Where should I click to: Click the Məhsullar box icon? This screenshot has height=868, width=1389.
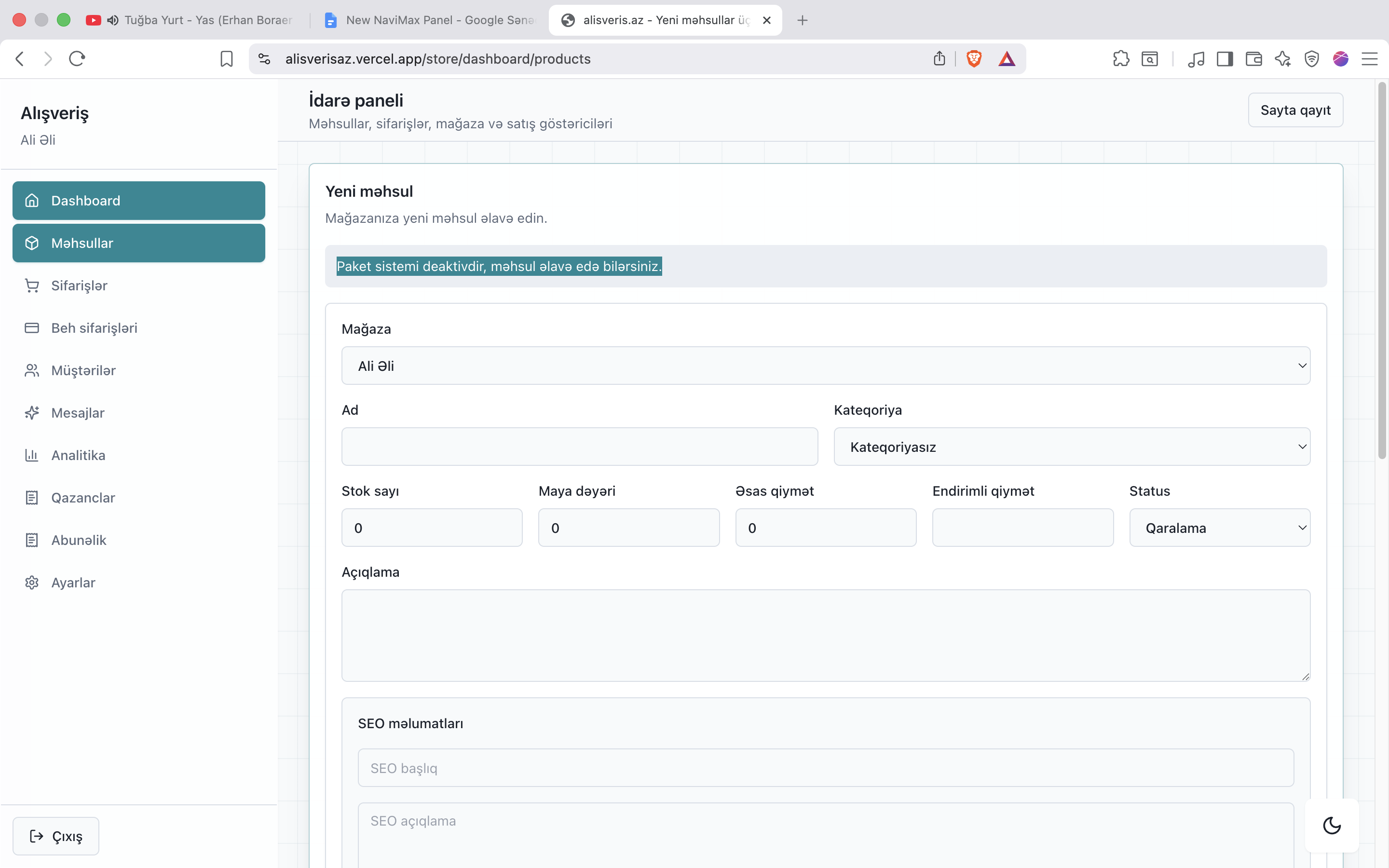32,243
